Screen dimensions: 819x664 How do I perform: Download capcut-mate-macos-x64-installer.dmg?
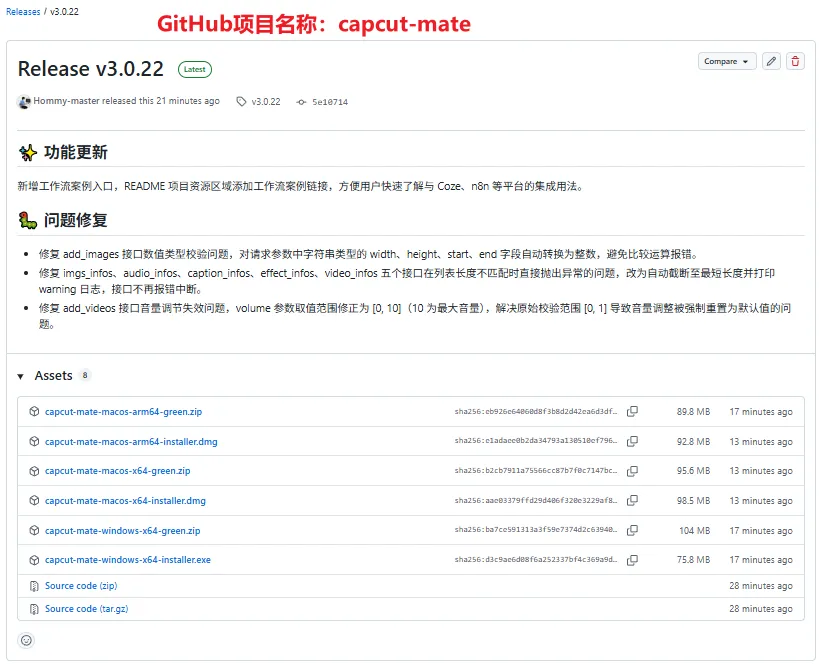coord(125,500)
